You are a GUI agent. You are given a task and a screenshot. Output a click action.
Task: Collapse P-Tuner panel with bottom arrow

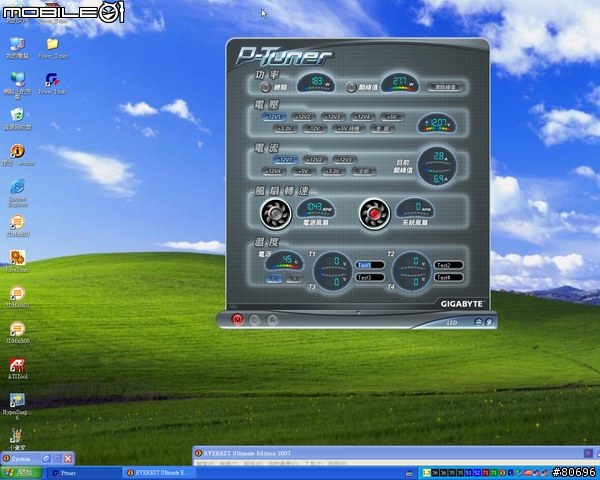[x=358, y=312]
